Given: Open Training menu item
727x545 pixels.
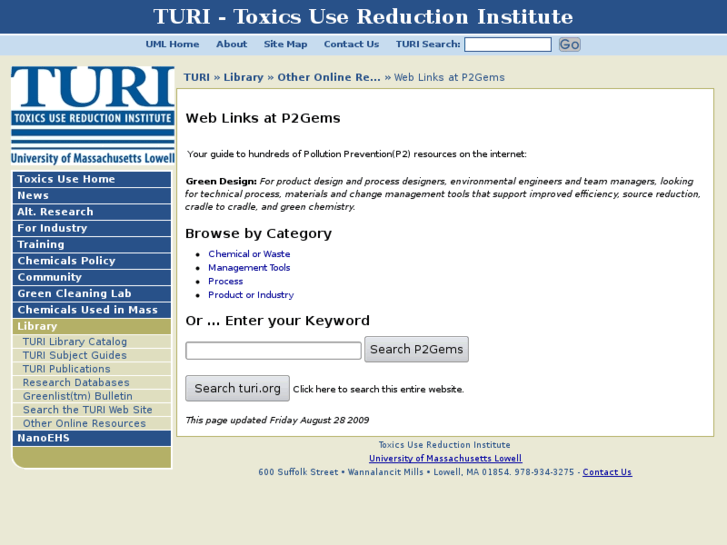Looking at the screenshot, I should click(x=92, y=244).
